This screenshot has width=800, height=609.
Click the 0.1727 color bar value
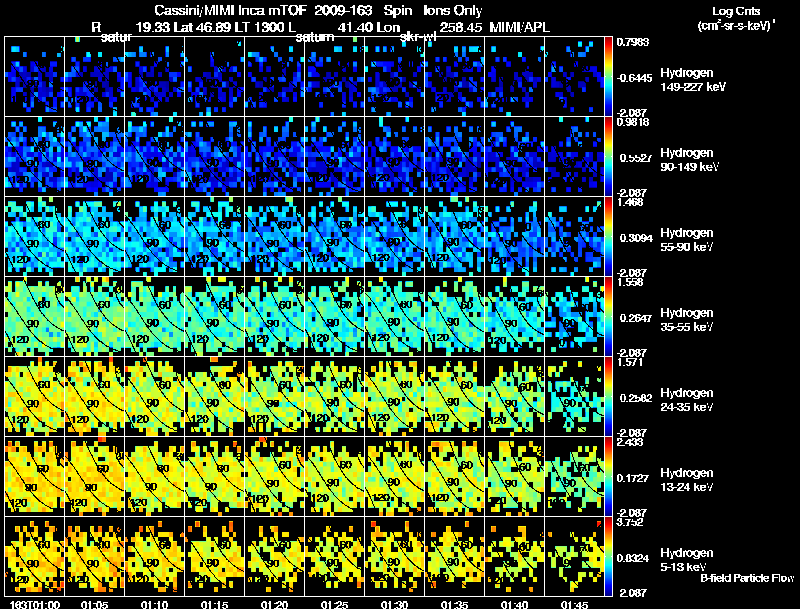click(x=633, y=478)
